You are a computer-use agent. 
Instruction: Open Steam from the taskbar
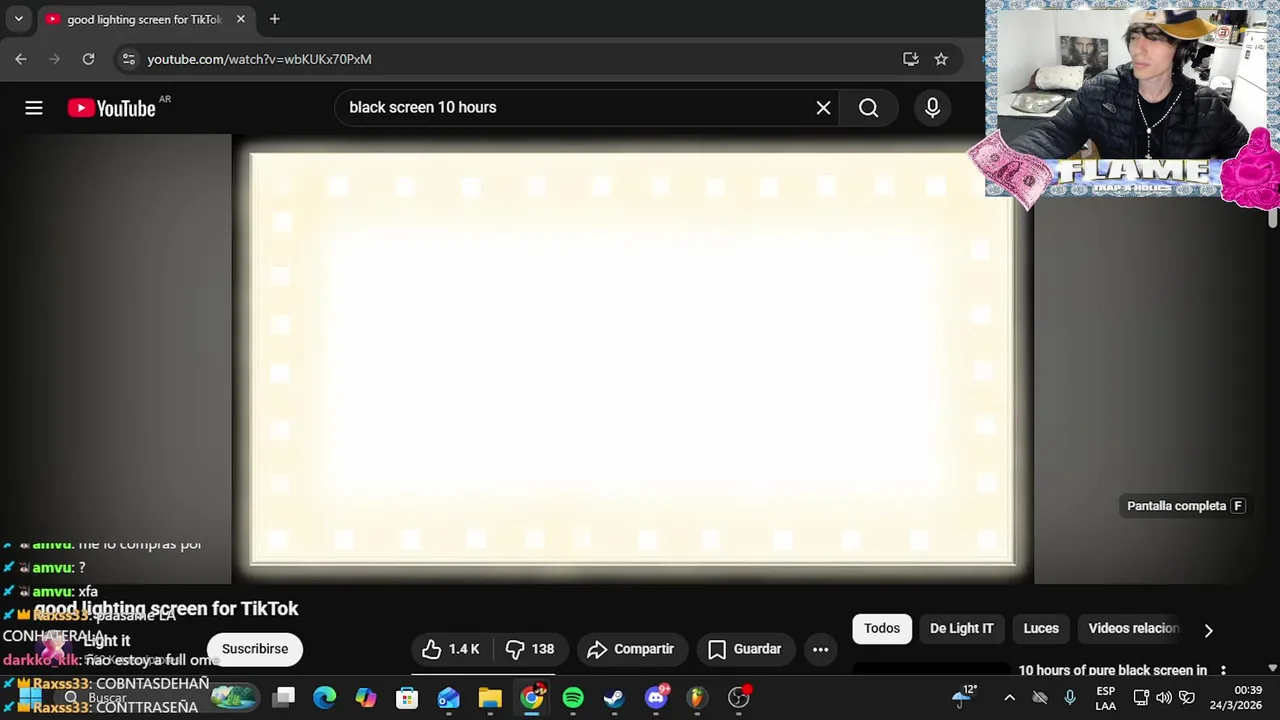pyautogui.click(x=614, y=697)
